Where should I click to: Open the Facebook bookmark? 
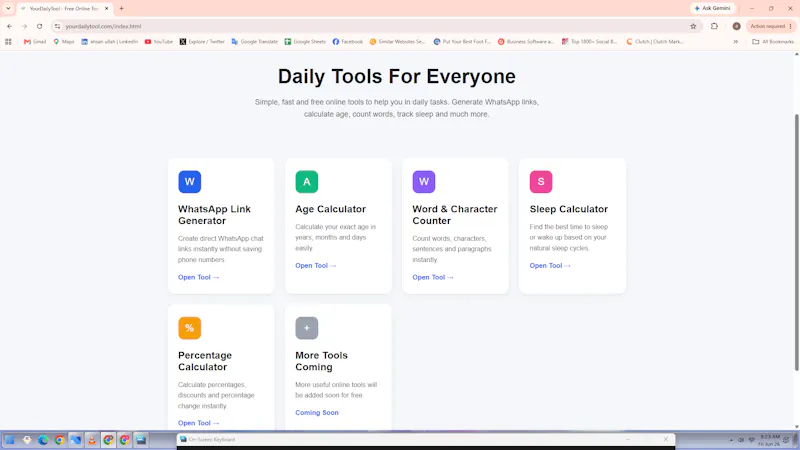(347, 42)
